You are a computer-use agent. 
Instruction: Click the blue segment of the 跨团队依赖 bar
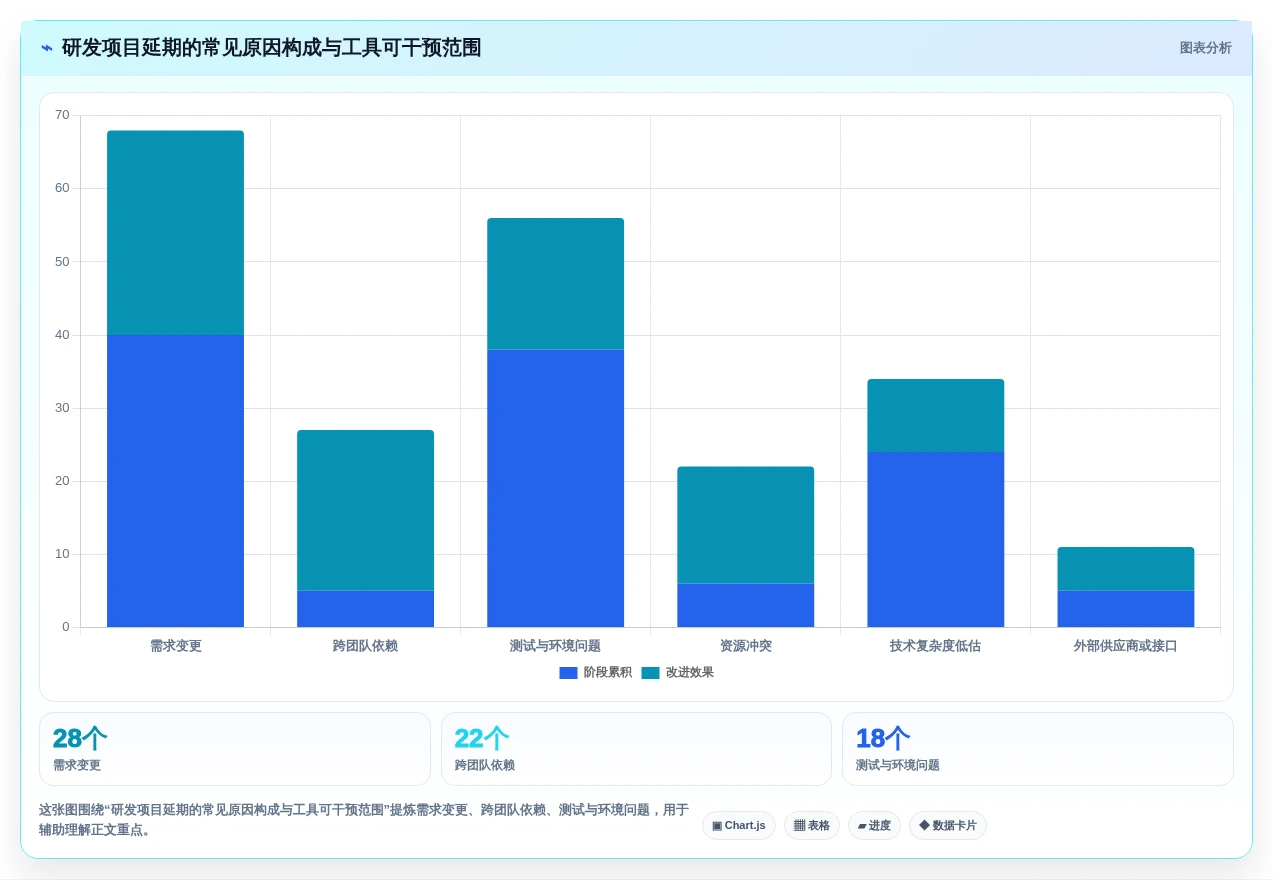365,609
